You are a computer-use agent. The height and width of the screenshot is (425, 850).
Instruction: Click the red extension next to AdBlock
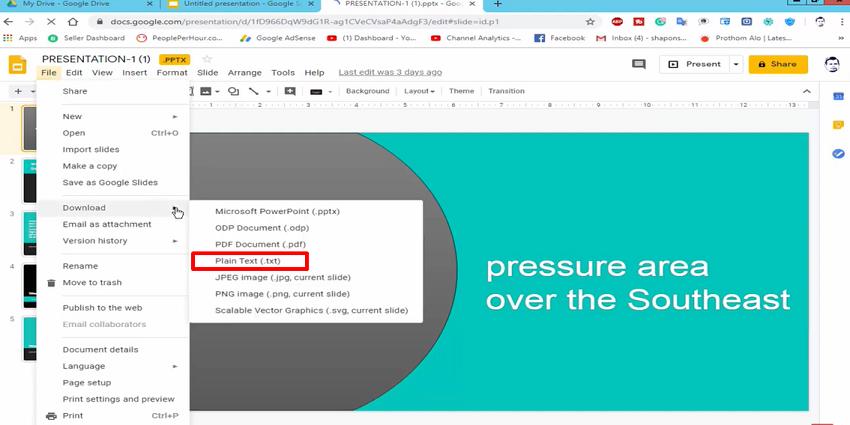click(x=639, y=22)
